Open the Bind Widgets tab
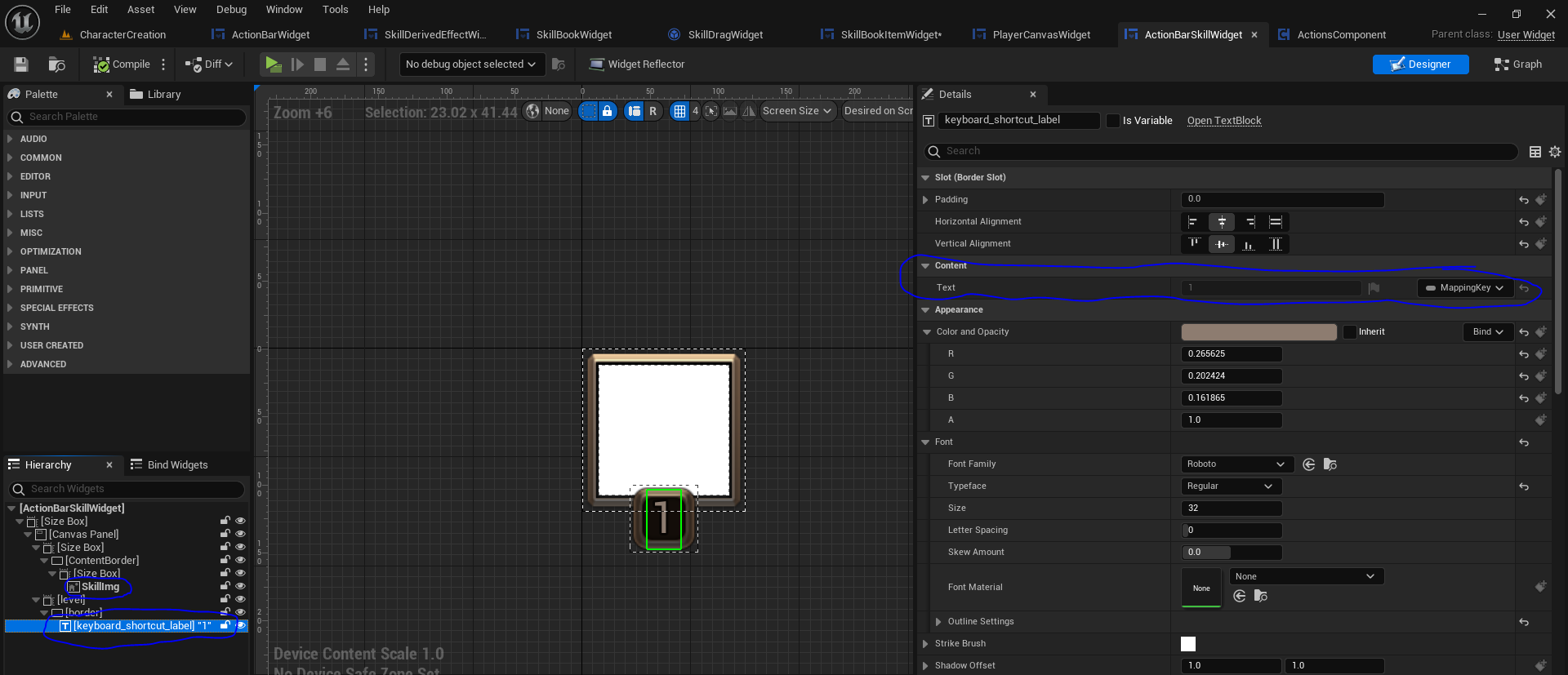Viewport: 1568px width, 675px height. 169,465
